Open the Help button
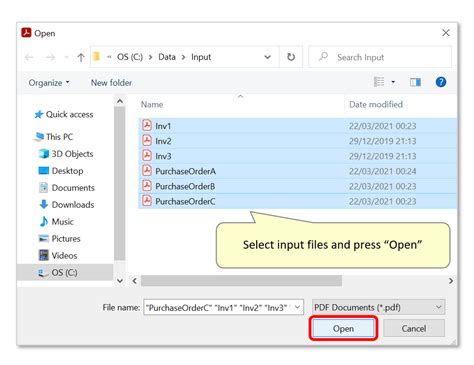 click(441, 82)
